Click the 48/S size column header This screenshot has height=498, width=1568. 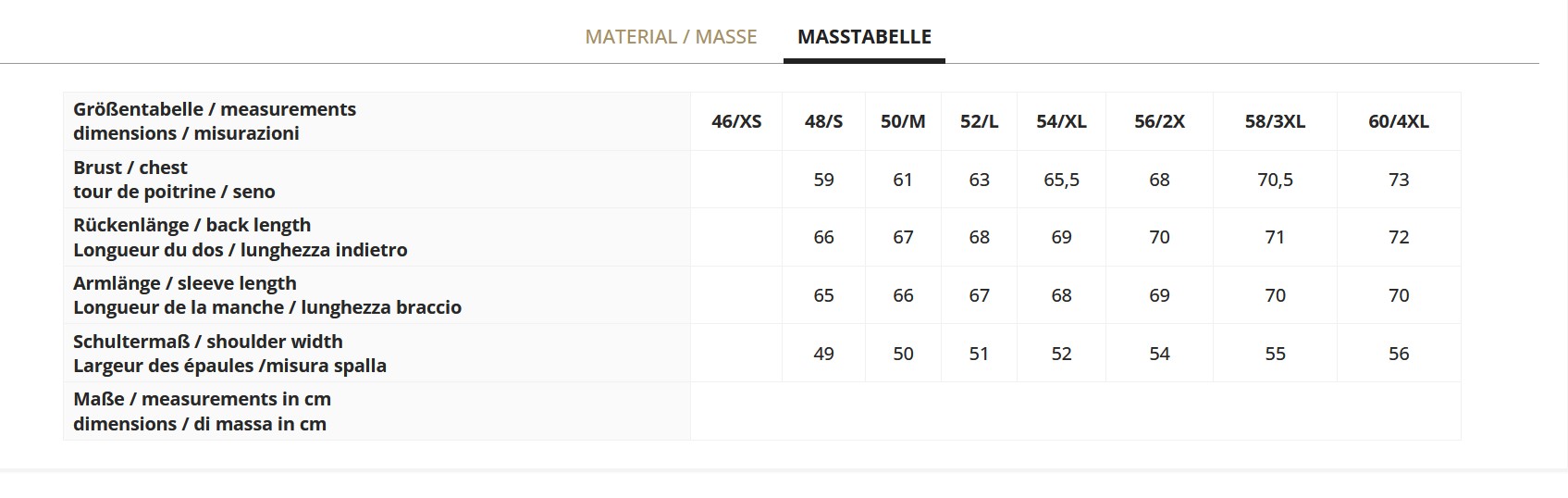(x=823, y=121)
